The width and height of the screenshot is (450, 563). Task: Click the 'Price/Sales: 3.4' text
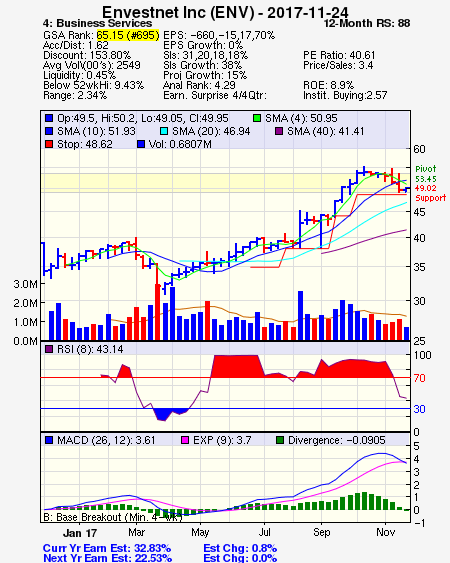tap(338, 65)
